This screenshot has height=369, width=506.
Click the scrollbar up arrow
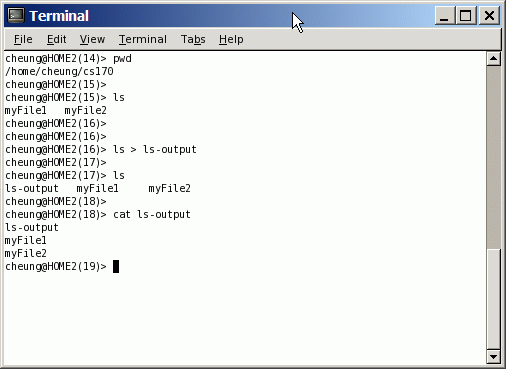pyautogui.click(x=493, y=59)
